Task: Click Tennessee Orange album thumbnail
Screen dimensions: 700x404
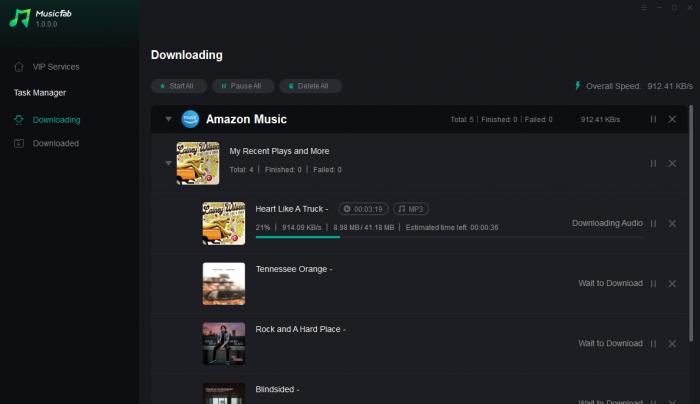Action: pos(224,283)
